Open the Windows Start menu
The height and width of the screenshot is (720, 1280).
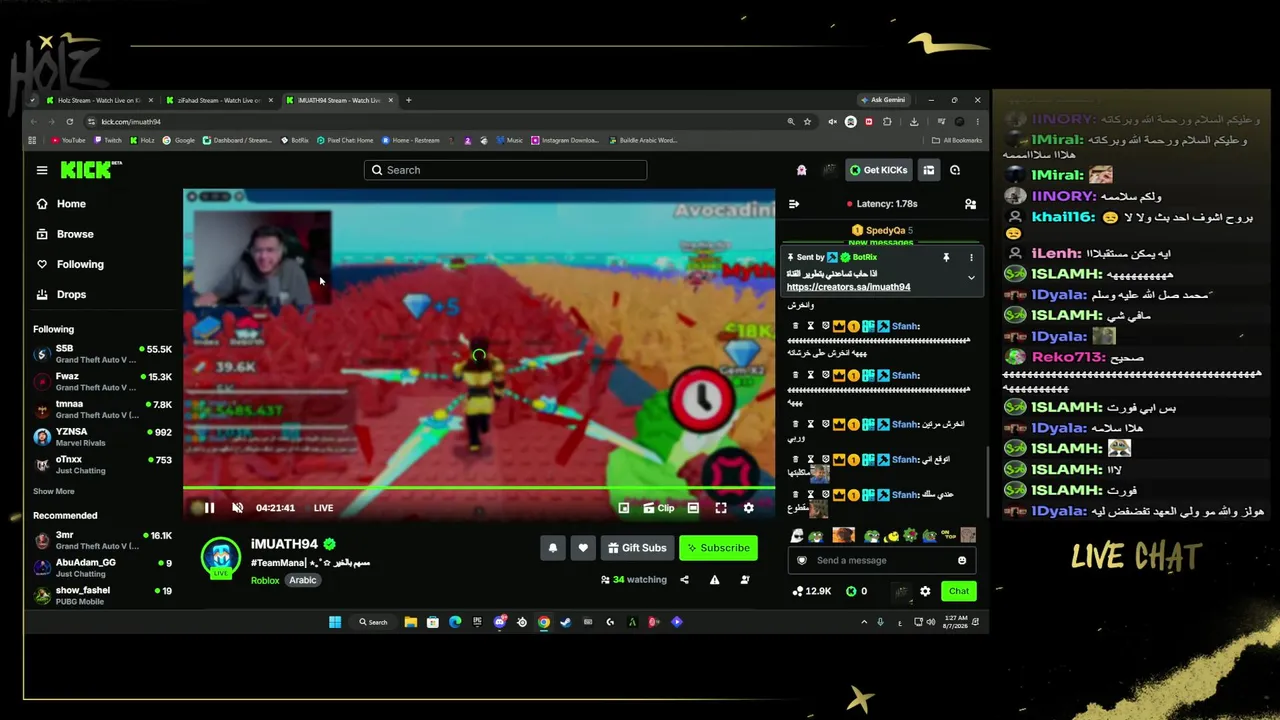point(335,622)
